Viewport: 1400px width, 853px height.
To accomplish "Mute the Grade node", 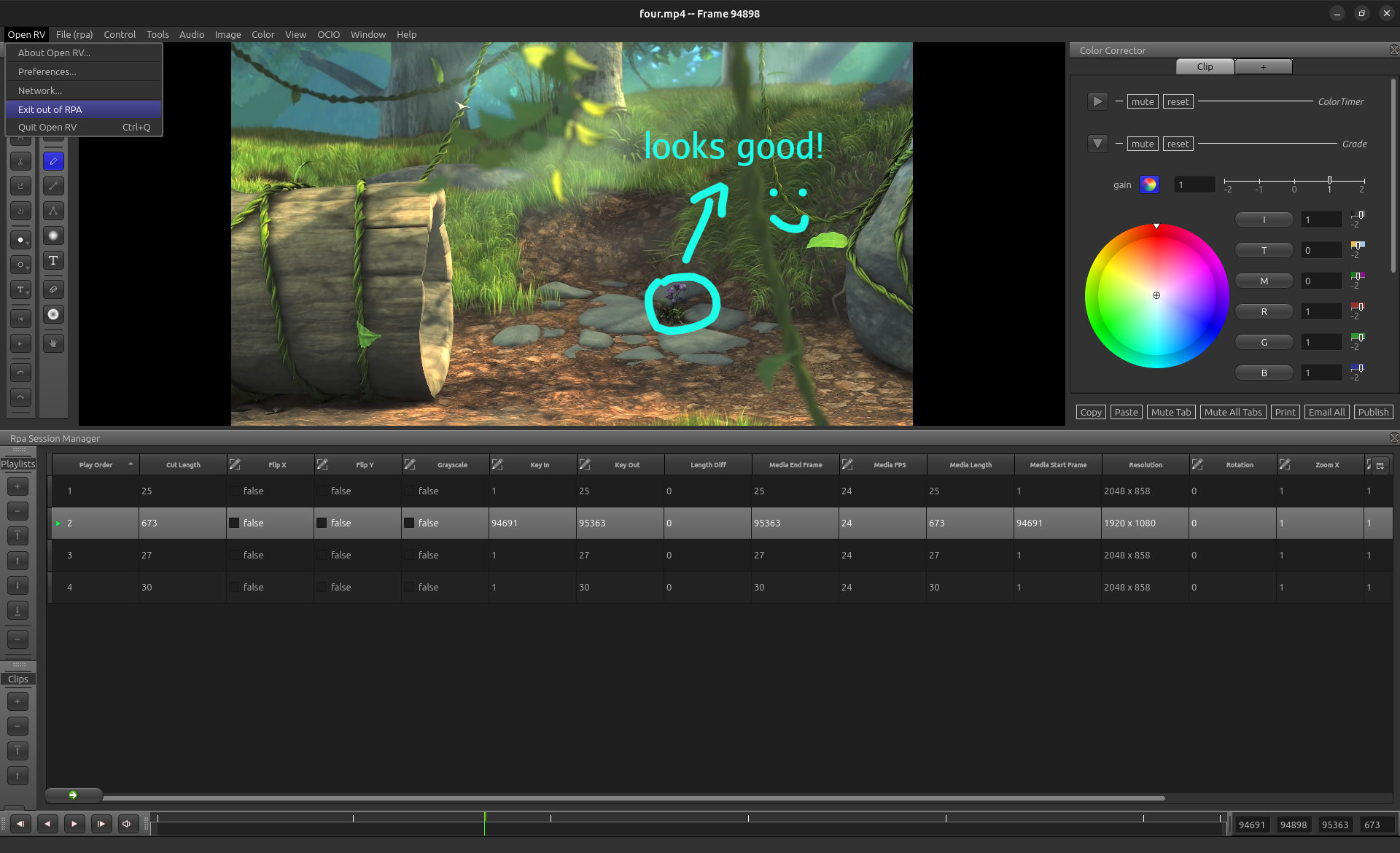I will click(1143, 144).
